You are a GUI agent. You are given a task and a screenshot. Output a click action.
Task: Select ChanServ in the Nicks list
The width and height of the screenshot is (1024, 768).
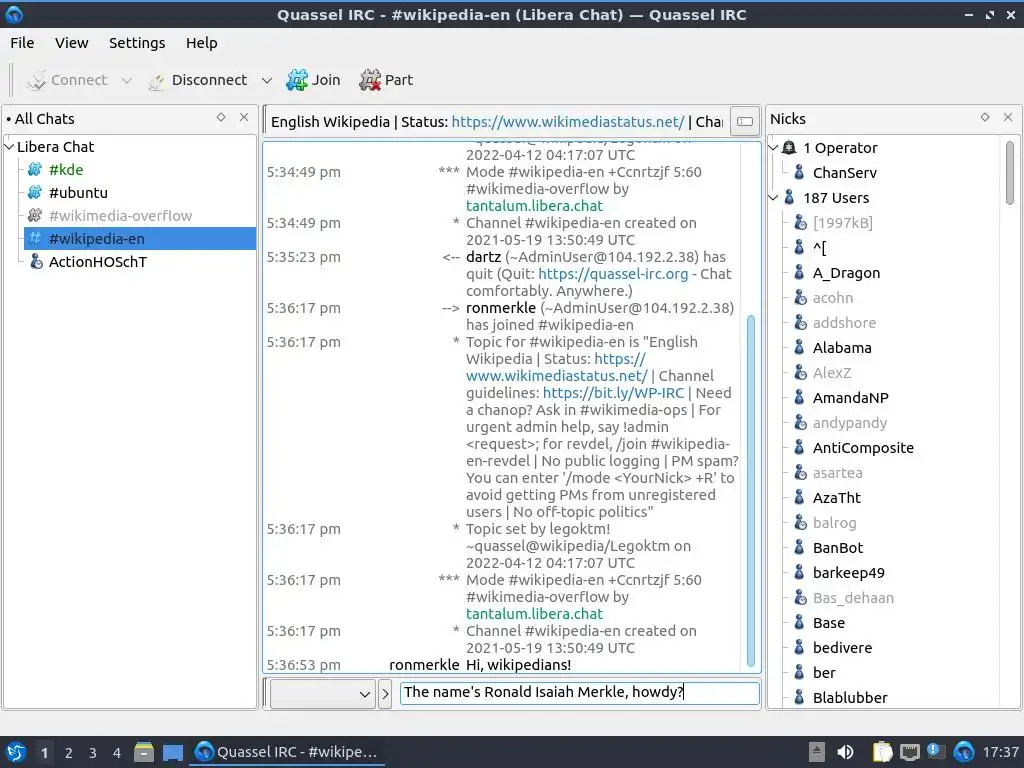coord(844,173)
